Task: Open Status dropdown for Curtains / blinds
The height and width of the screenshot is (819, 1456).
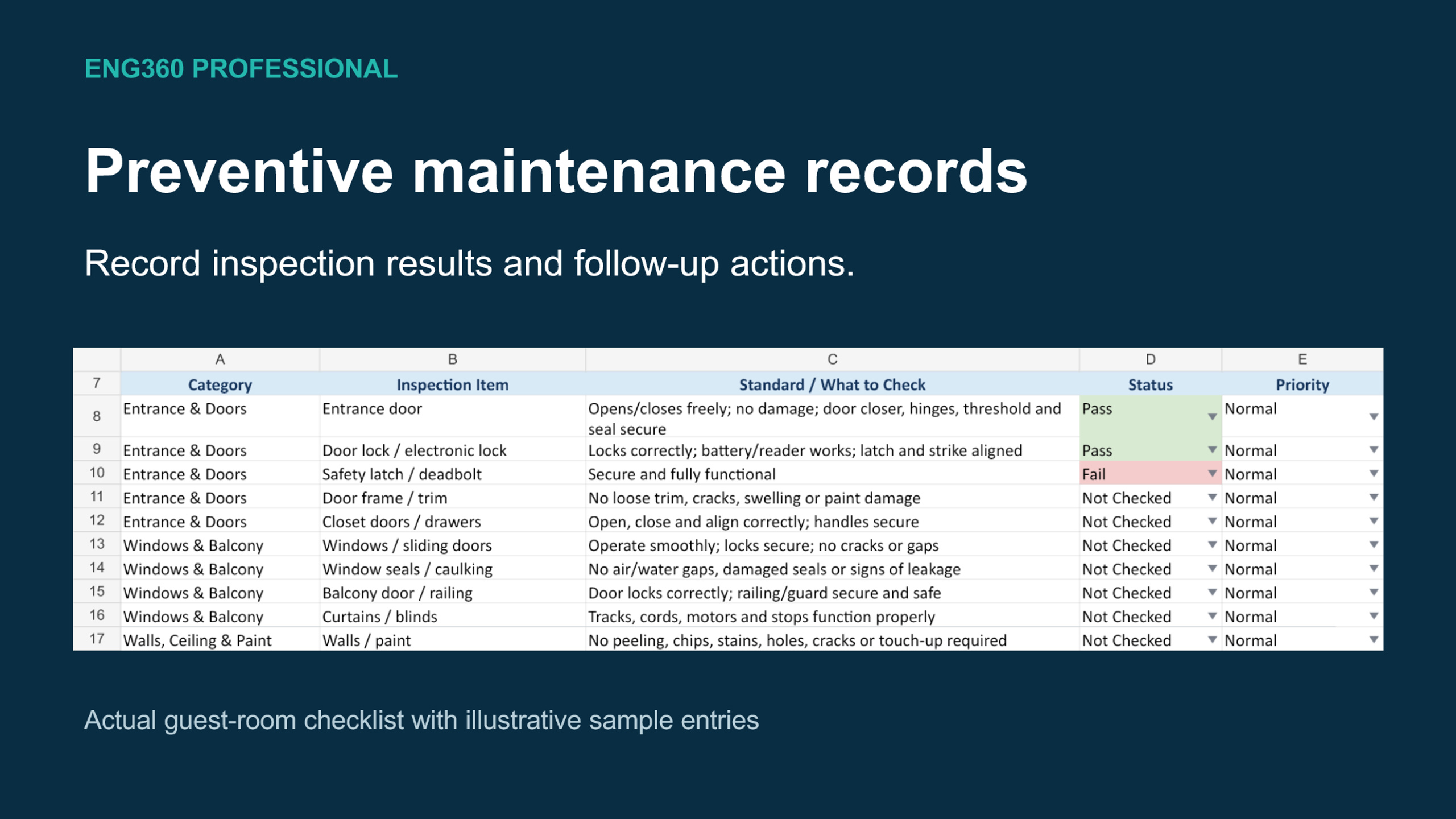Action: point(1212,616)
